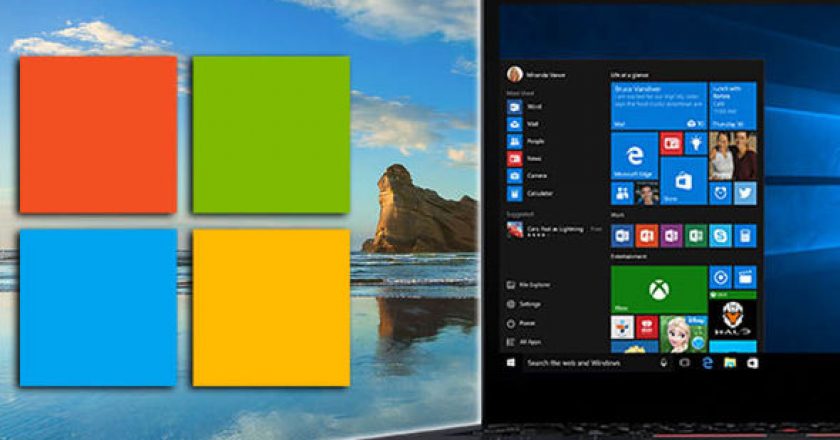The height and width of the screenshot is (440, 840).
Task: Click the Cortana microphone icon
Action: click(x=664, y=363)
